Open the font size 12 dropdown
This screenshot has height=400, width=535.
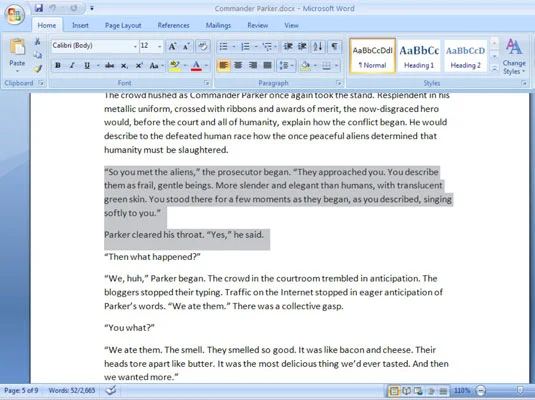(x=151, y=46)
